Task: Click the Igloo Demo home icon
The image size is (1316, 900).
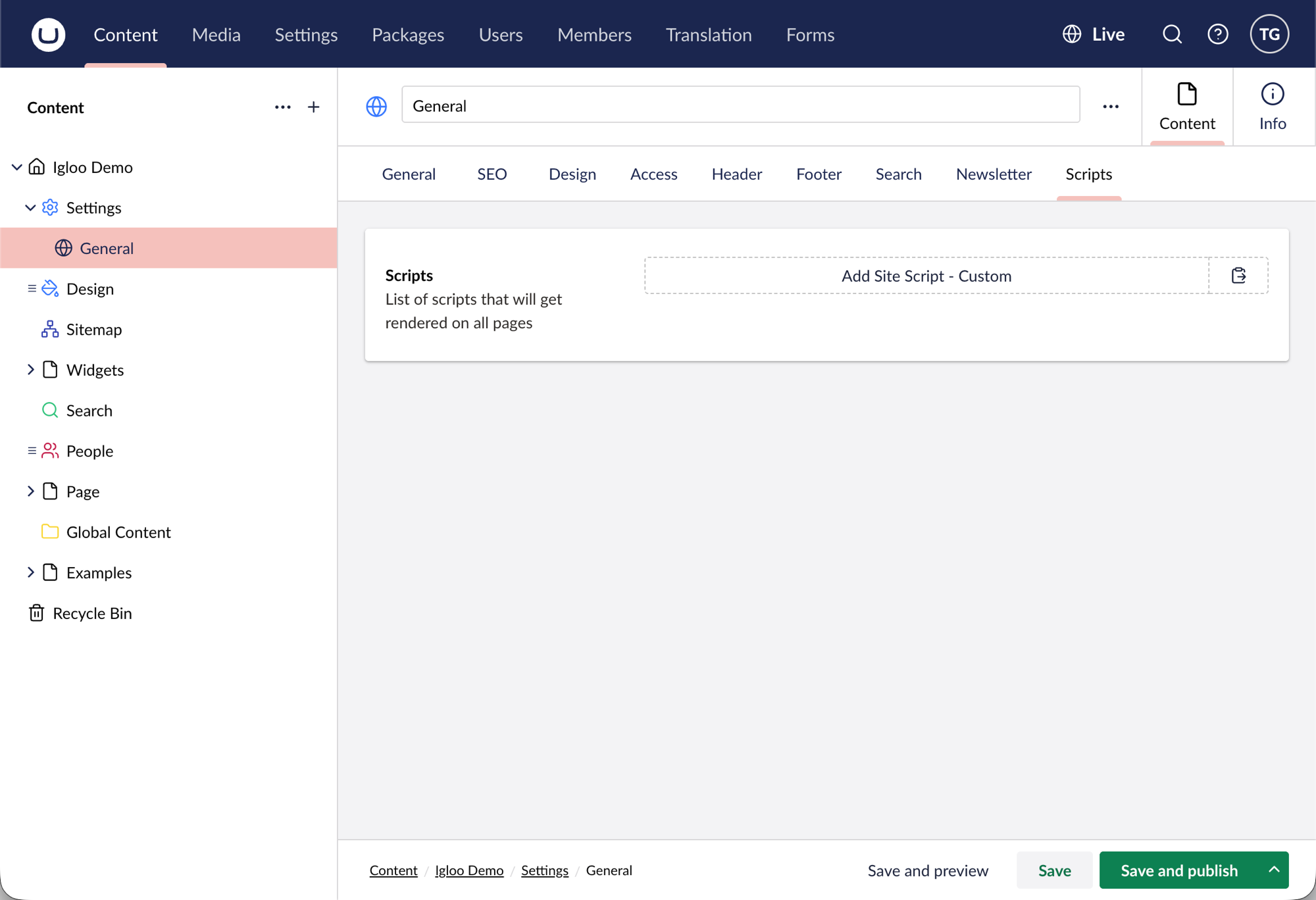Action: click(37, 166)
